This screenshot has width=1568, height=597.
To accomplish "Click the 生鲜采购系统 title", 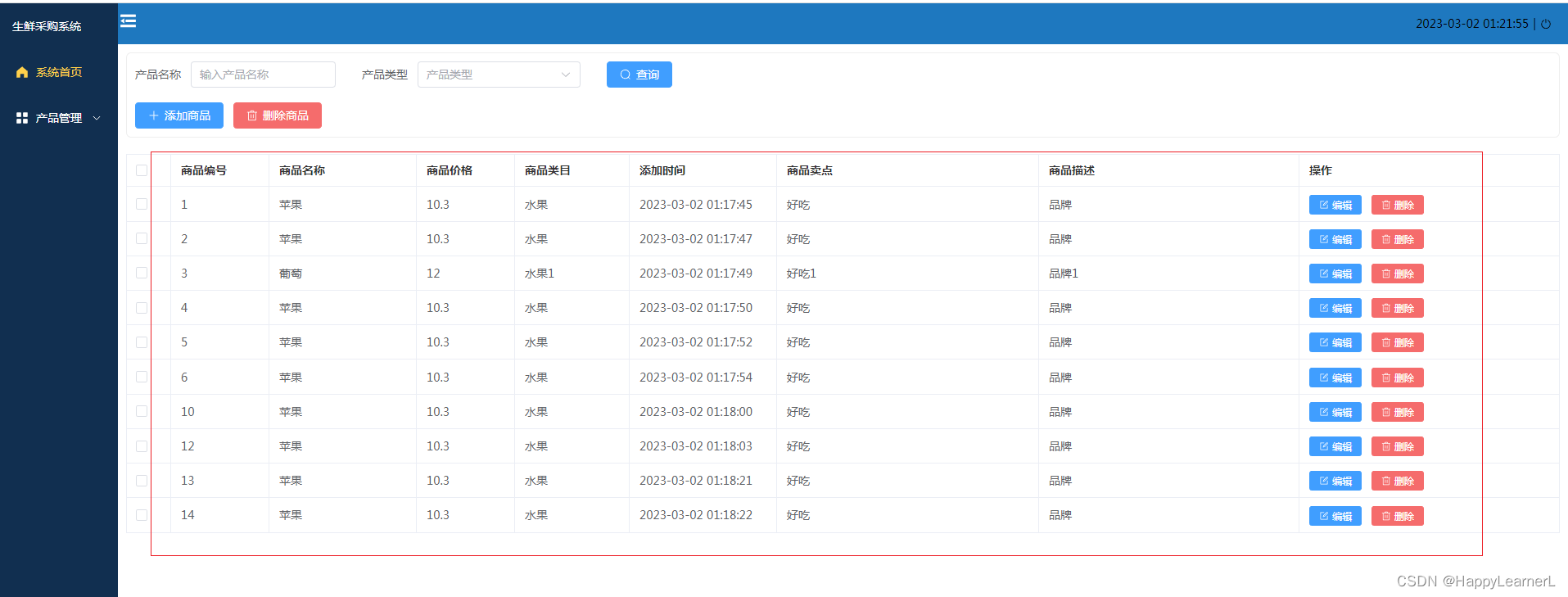I will (x=47, y=26).
